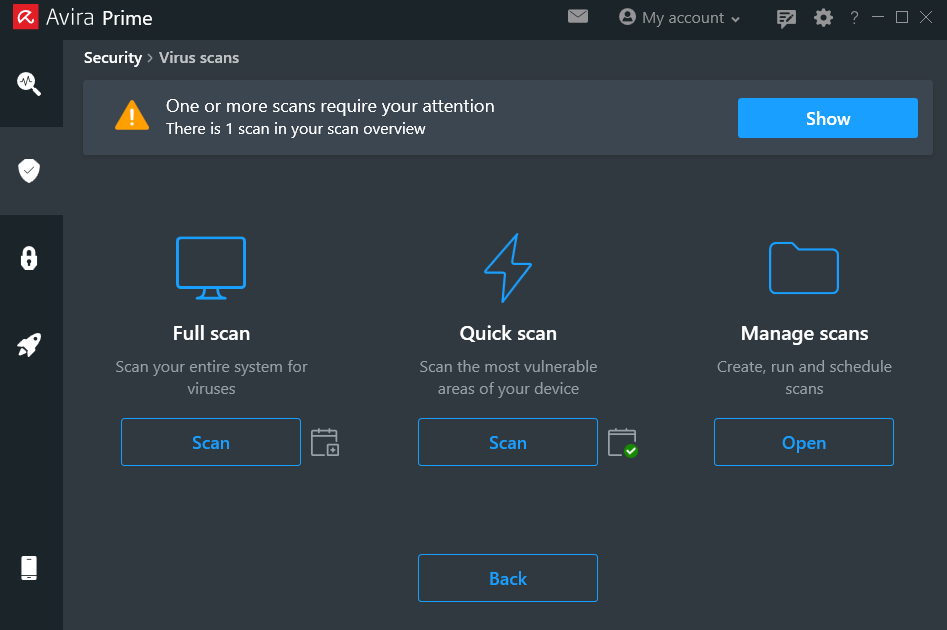Open the help question mark
The width and height of the screenshot is (947, 630).
pos(854,18)
